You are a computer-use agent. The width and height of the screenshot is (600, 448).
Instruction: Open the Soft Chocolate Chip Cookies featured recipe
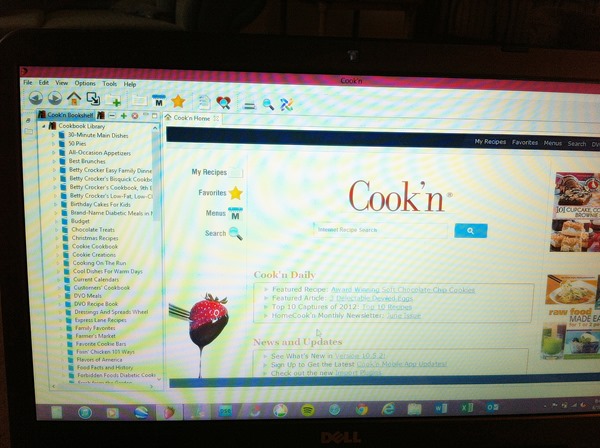(x=403, y=290)
